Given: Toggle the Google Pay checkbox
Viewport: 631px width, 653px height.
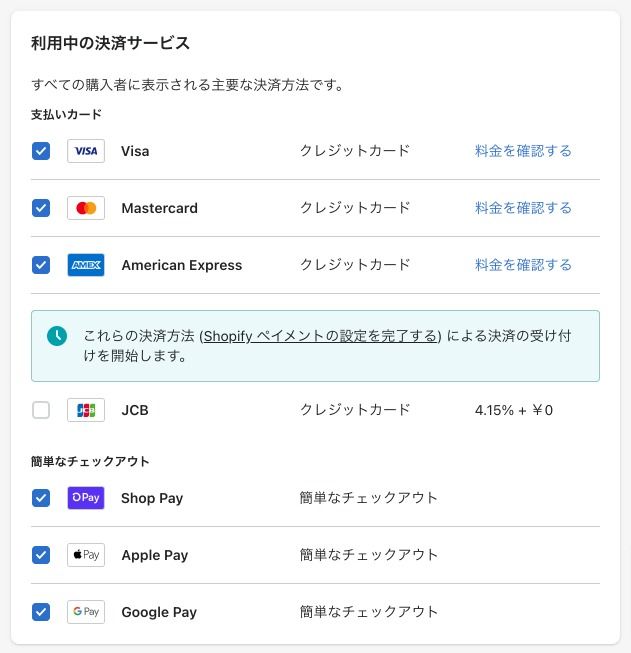Looking at the screenshot, I should tap(41, 612).
